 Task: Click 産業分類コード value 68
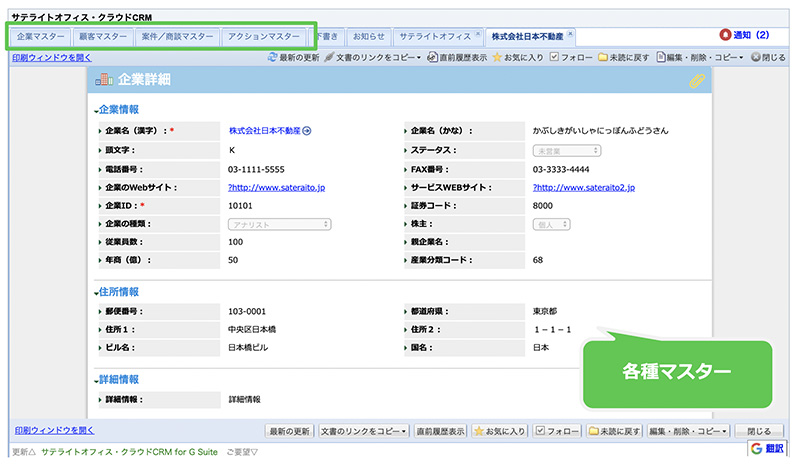(x=538, y=260)
